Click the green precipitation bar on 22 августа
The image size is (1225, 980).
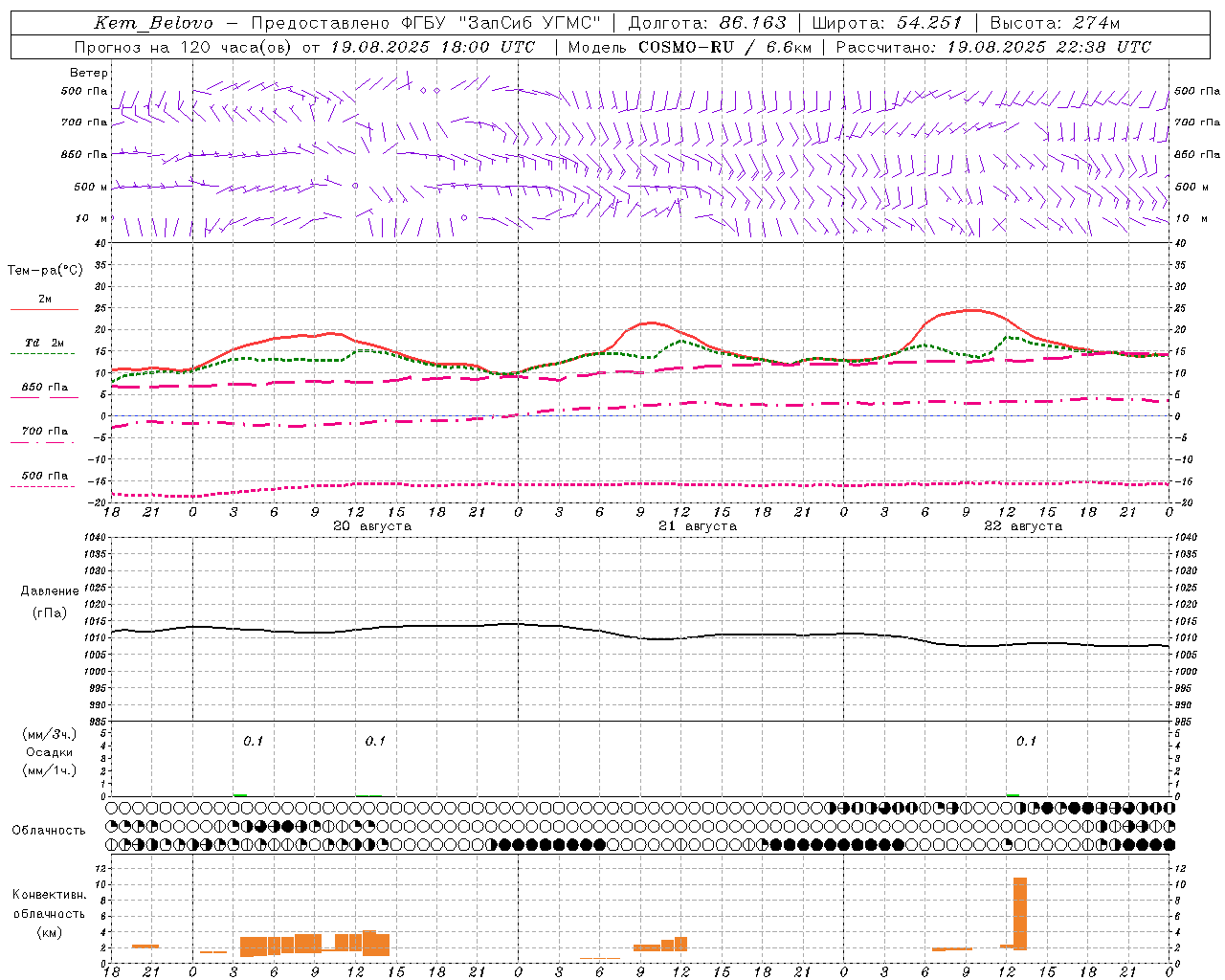coord(1013,794)
